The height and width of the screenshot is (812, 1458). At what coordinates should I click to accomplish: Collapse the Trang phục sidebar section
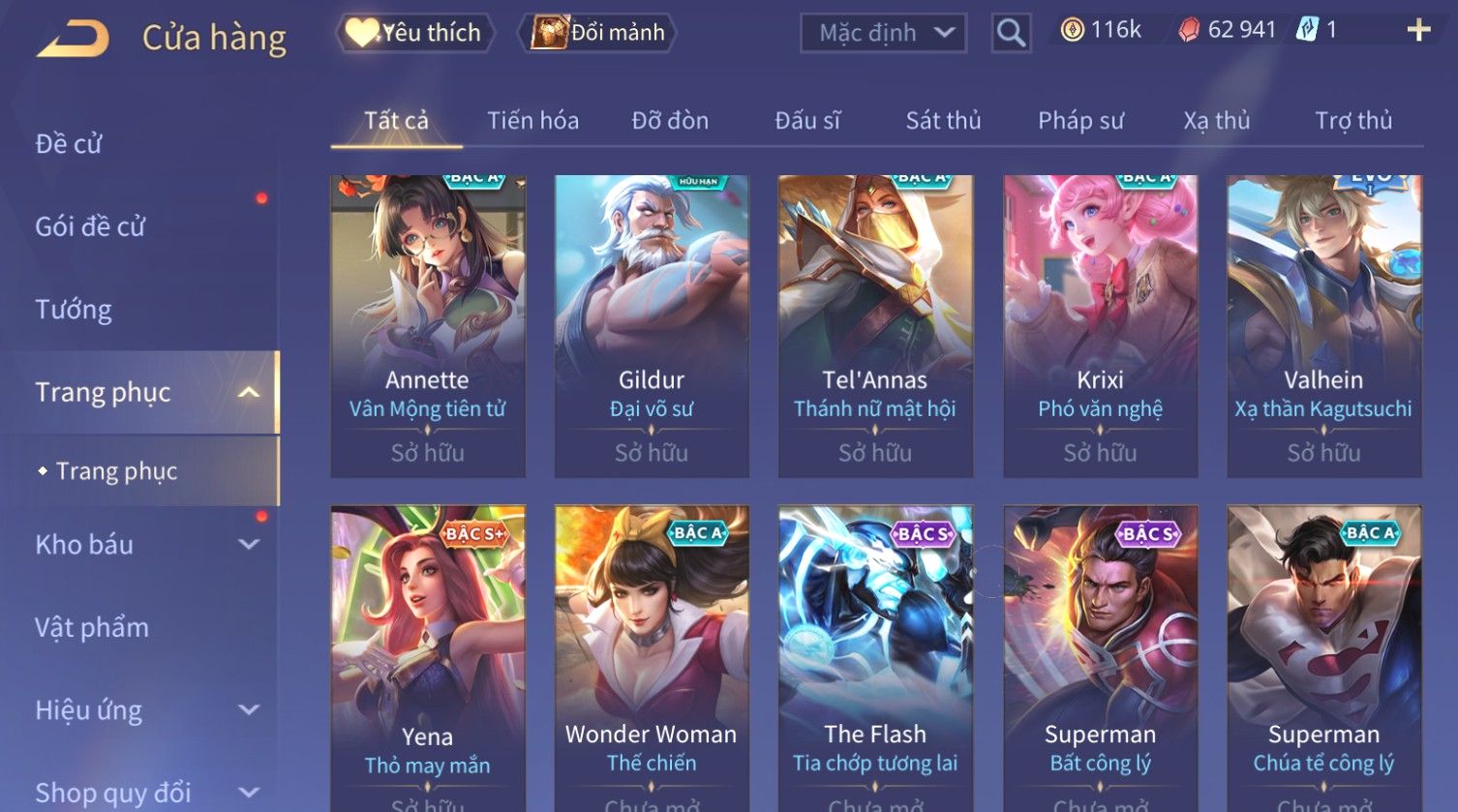(x=249, y=392)
